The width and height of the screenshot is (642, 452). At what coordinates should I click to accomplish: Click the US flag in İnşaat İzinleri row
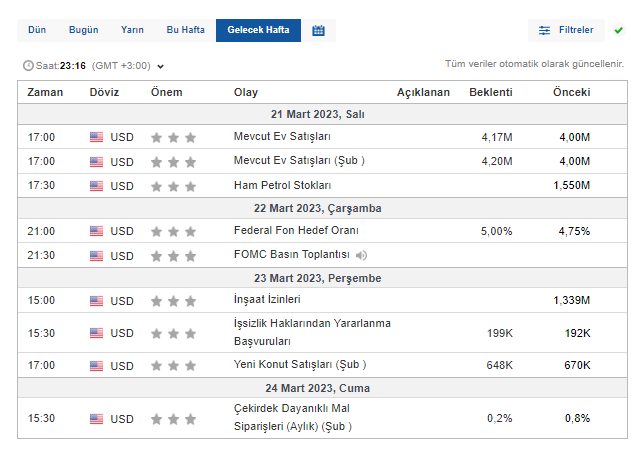[x=96, y=301]
